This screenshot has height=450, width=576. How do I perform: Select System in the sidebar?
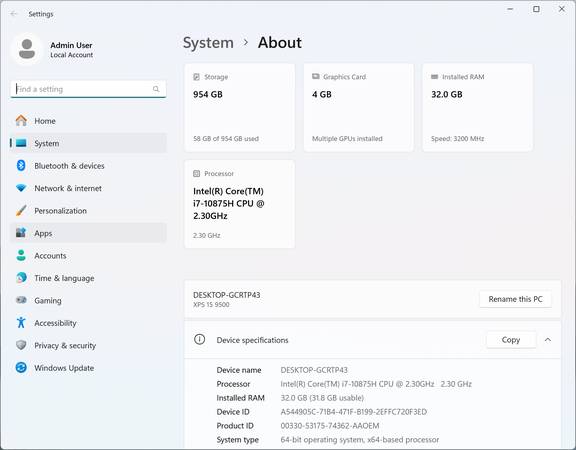coord(88,143)
